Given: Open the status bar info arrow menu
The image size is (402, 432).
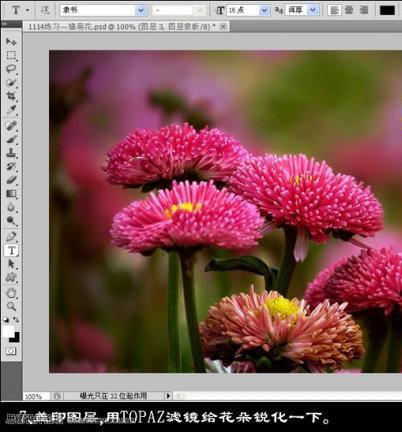Looking at the screenshot, I should 168,396.
